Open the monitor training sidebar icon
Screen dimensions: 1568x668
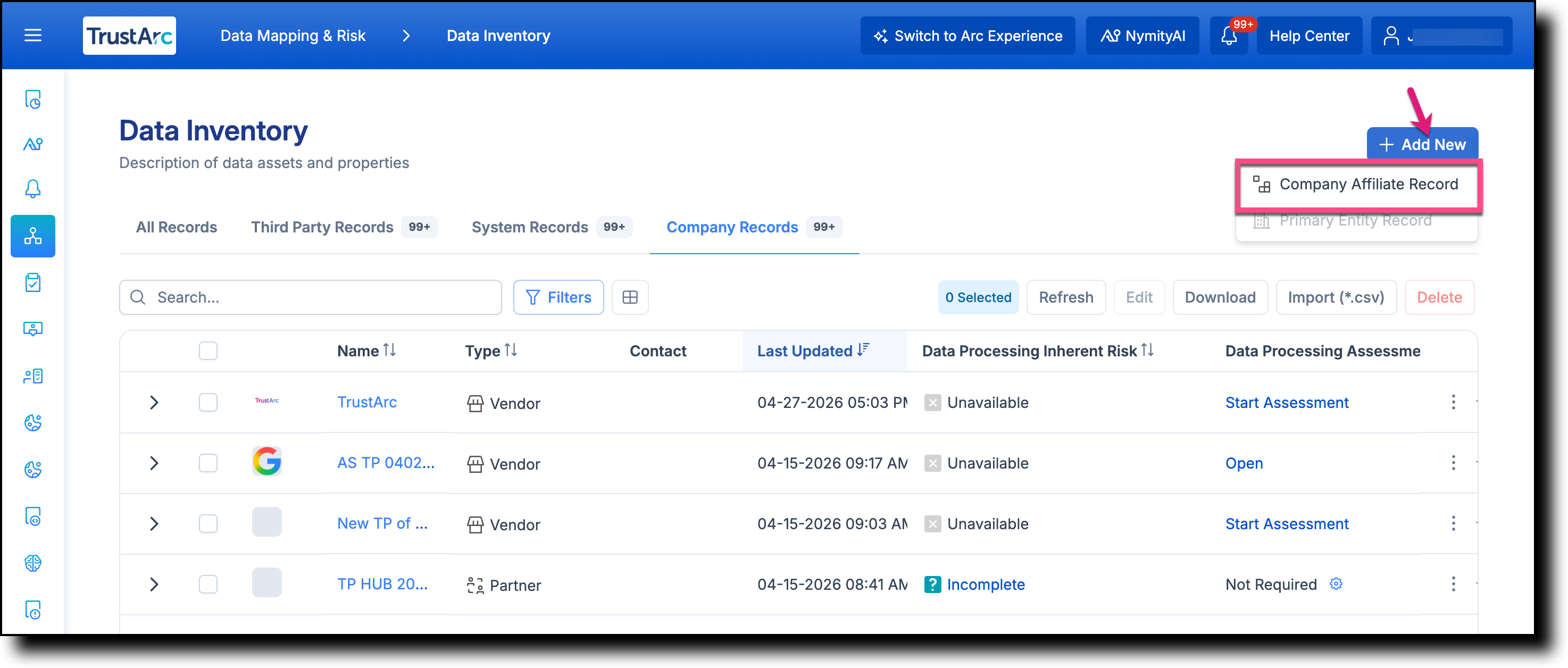33,329
